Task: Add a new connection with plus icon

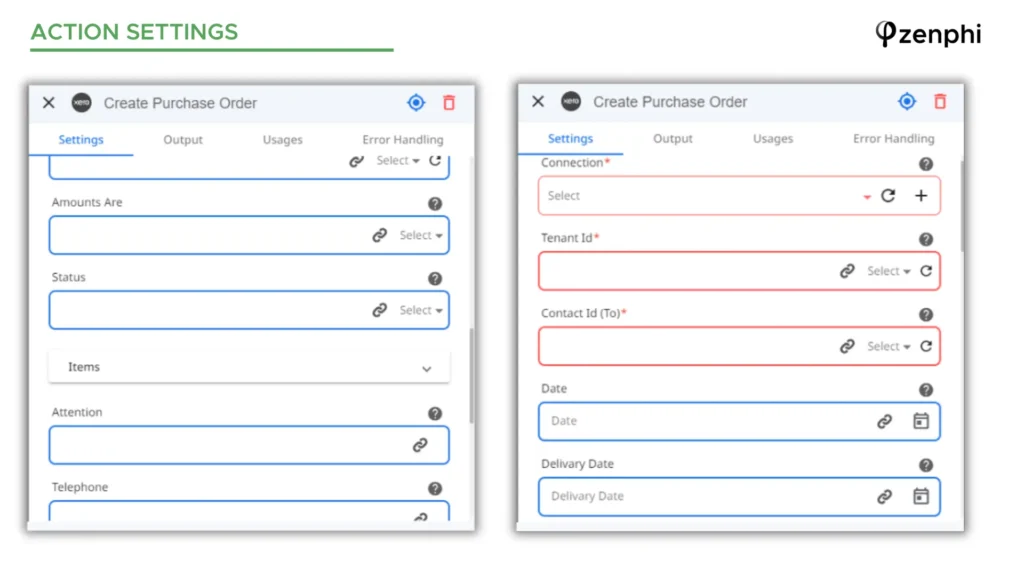Action: pos(921,195)
